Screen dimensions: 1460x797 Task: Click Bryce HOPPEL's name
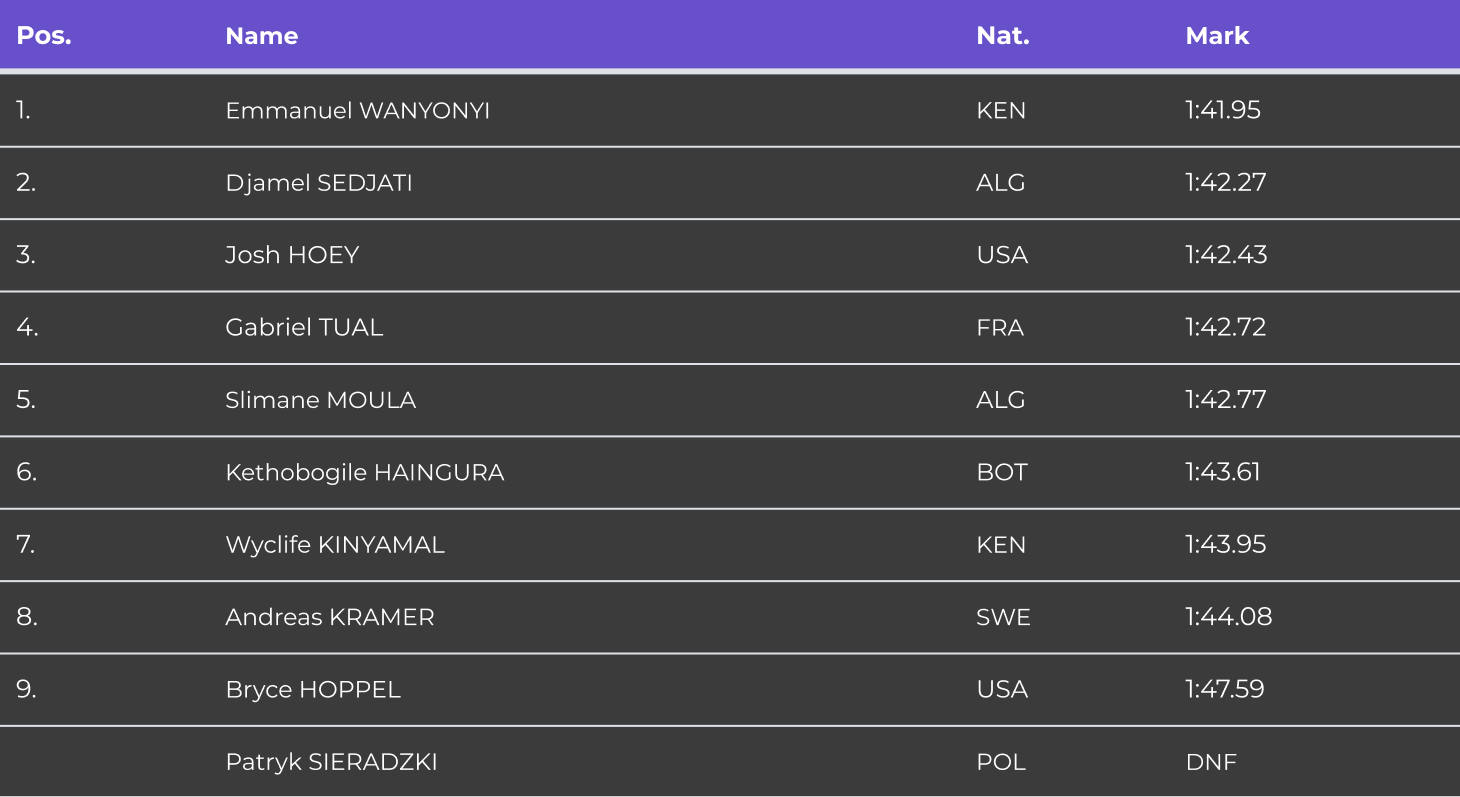click(x=313, y=689)
